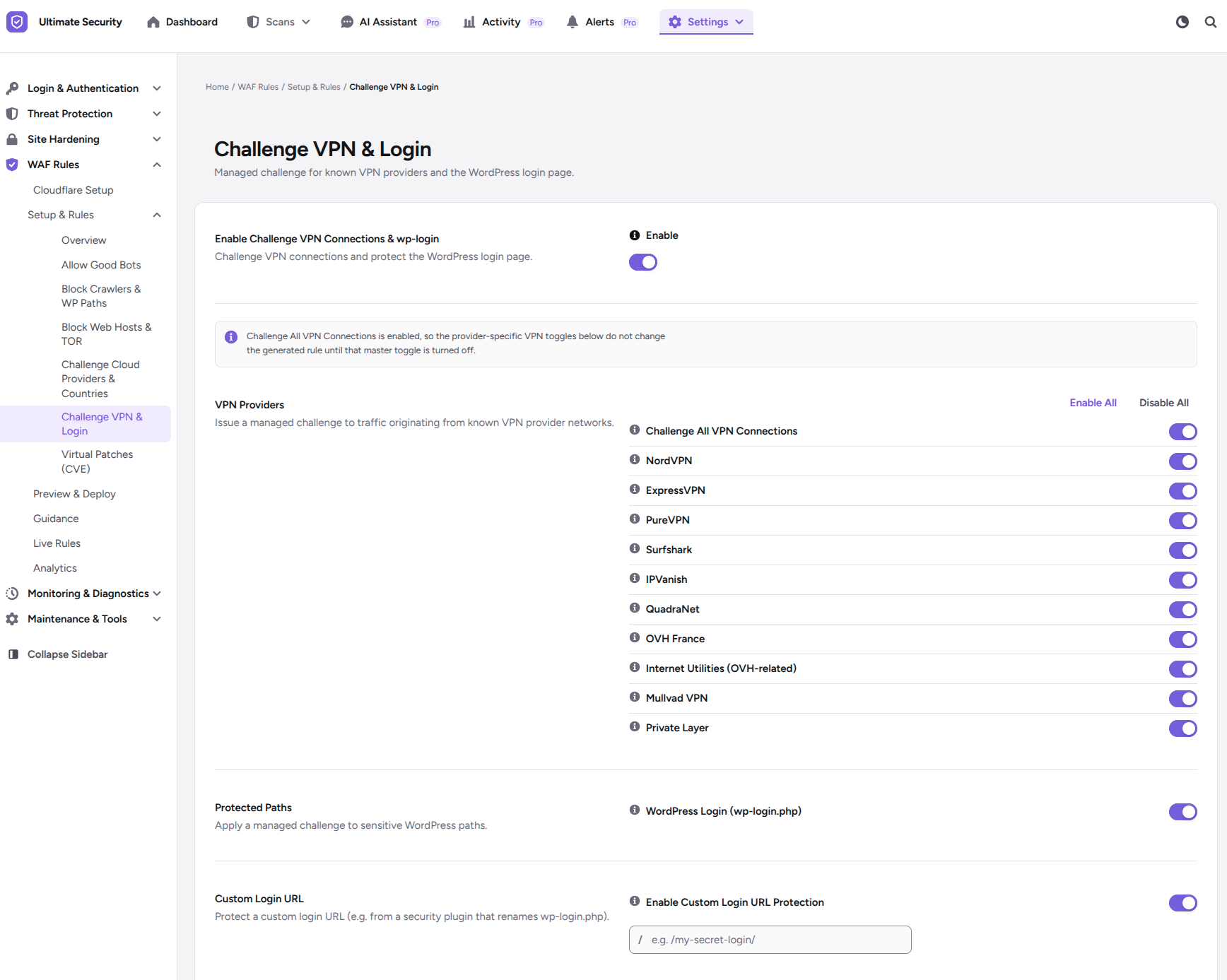Click the AI Assistant chat bubble icon
Viewport: 1227px width, 980px height.
tap(347, 22)
